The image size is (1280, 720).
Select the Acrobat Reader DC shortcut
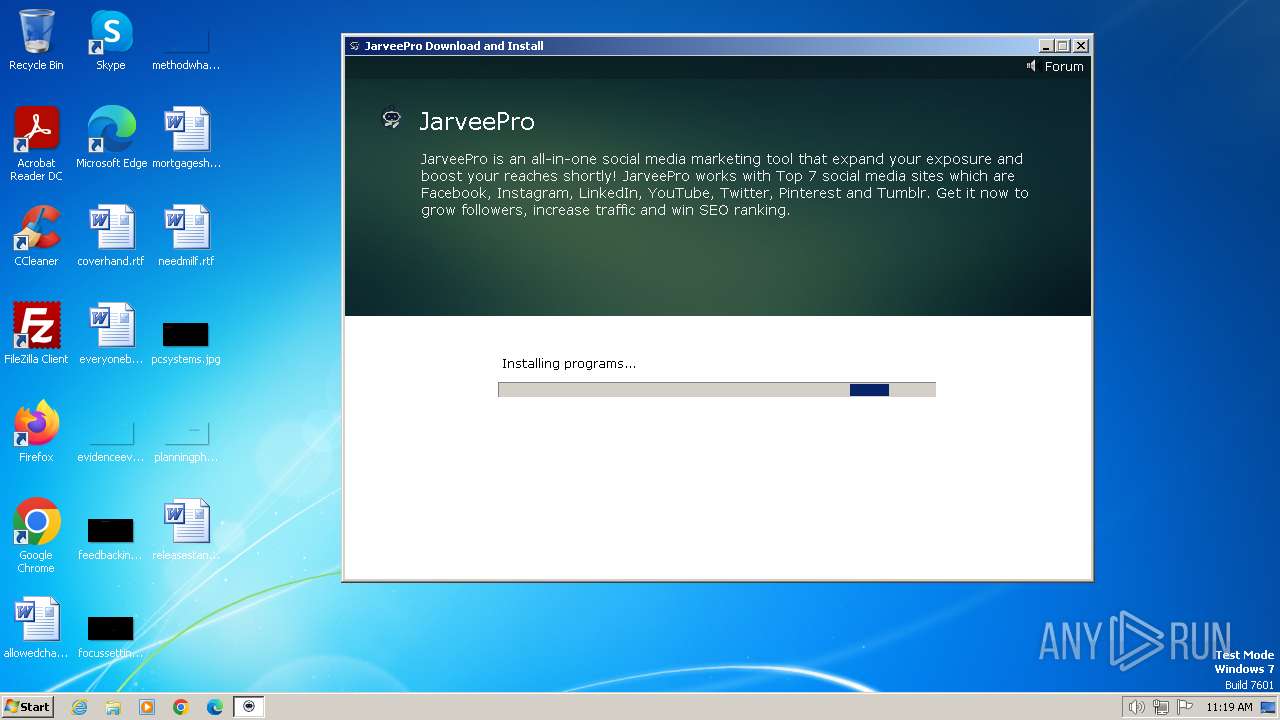[x=36, y=144]
